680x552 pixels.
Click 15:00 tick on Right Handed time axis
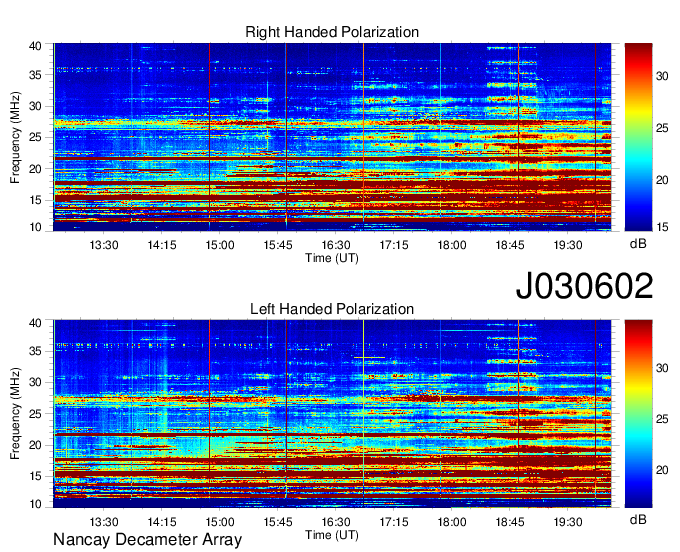pyautogui.click(x=220, y=245)
